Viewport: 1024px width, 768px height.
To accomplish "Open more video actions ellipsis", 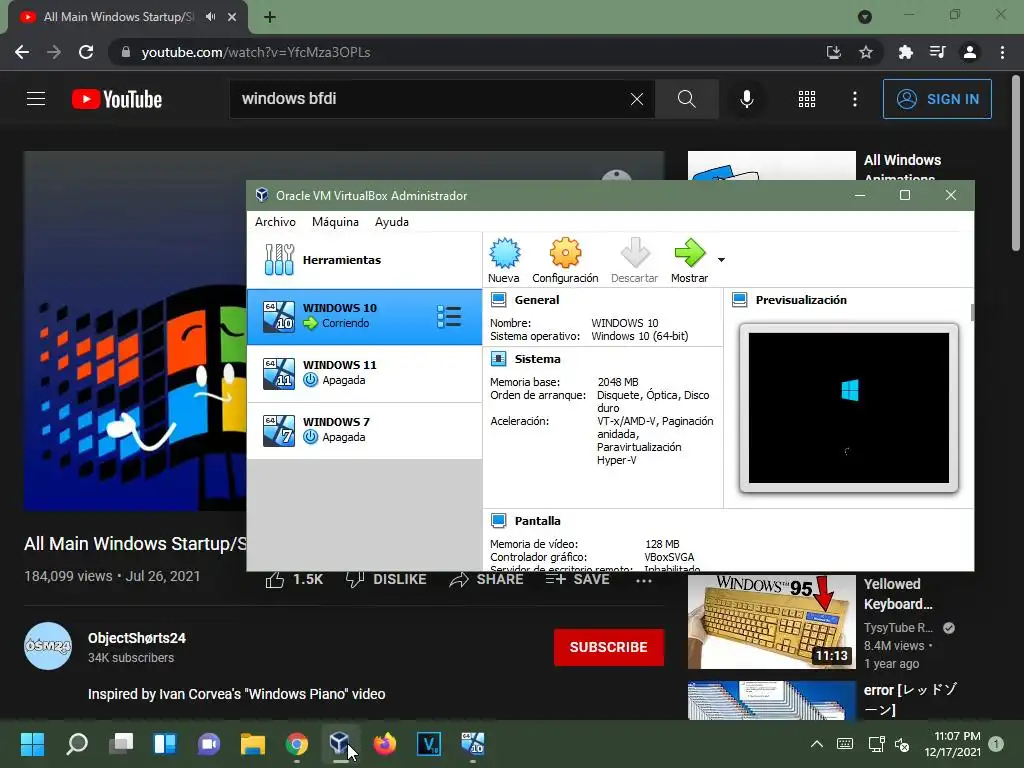I will (x=643, y=581).
